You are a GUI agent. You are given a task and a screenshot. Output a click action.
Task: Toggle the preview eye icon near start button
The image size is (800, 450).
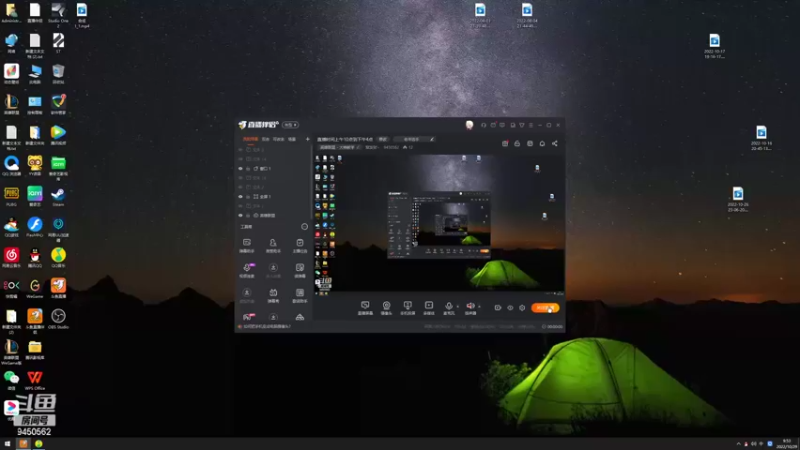tap(510, 308)
